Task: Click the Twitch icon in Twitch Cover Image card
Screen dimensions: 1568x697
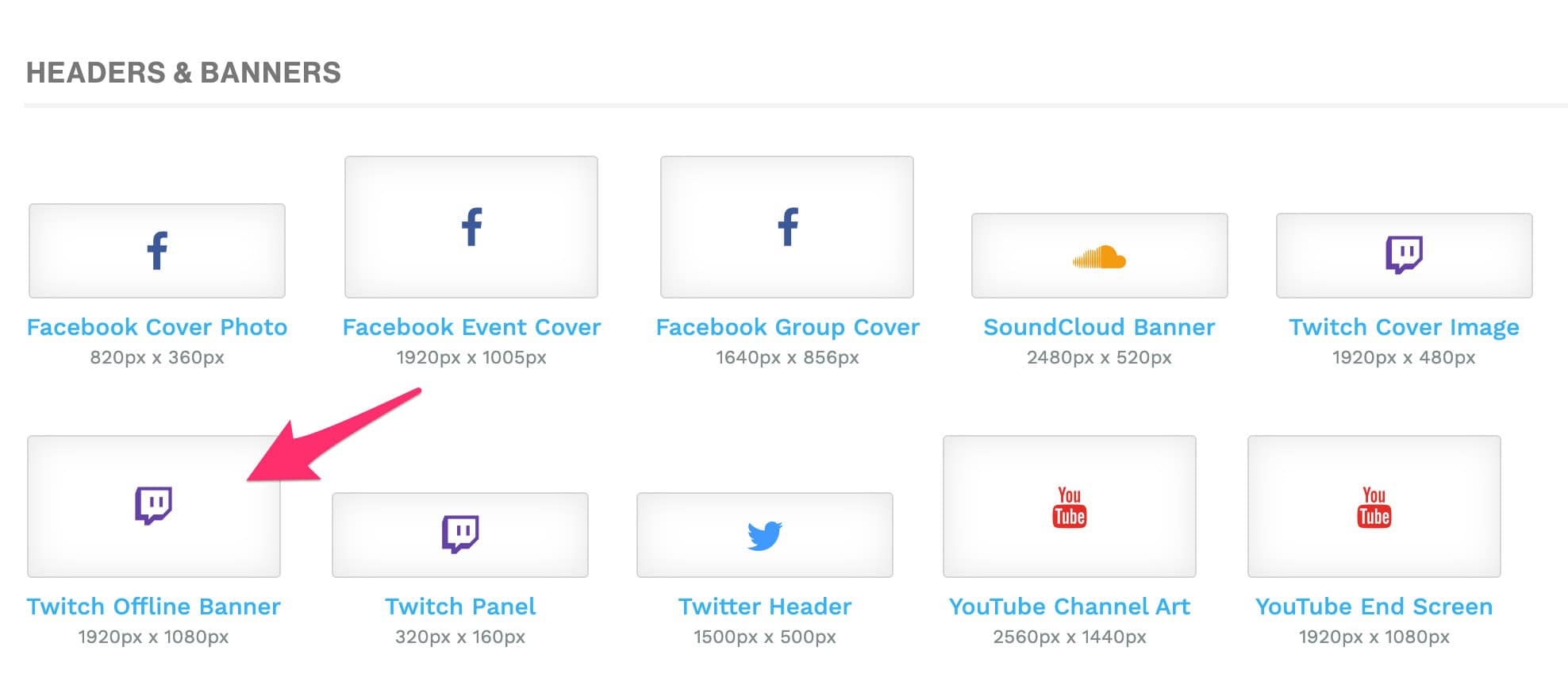Action: pyautogui.click(x=1404, y=255)
